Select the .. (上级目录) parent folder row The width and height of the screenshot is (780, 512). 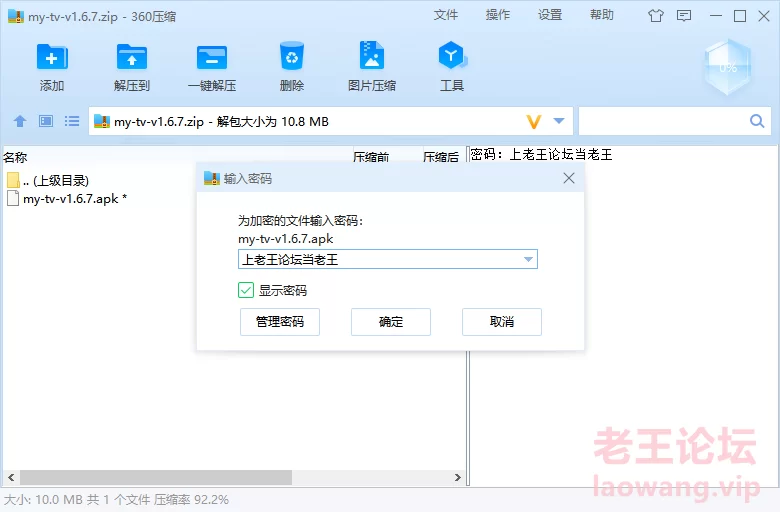pyautogui.click(x=48, y=180)
